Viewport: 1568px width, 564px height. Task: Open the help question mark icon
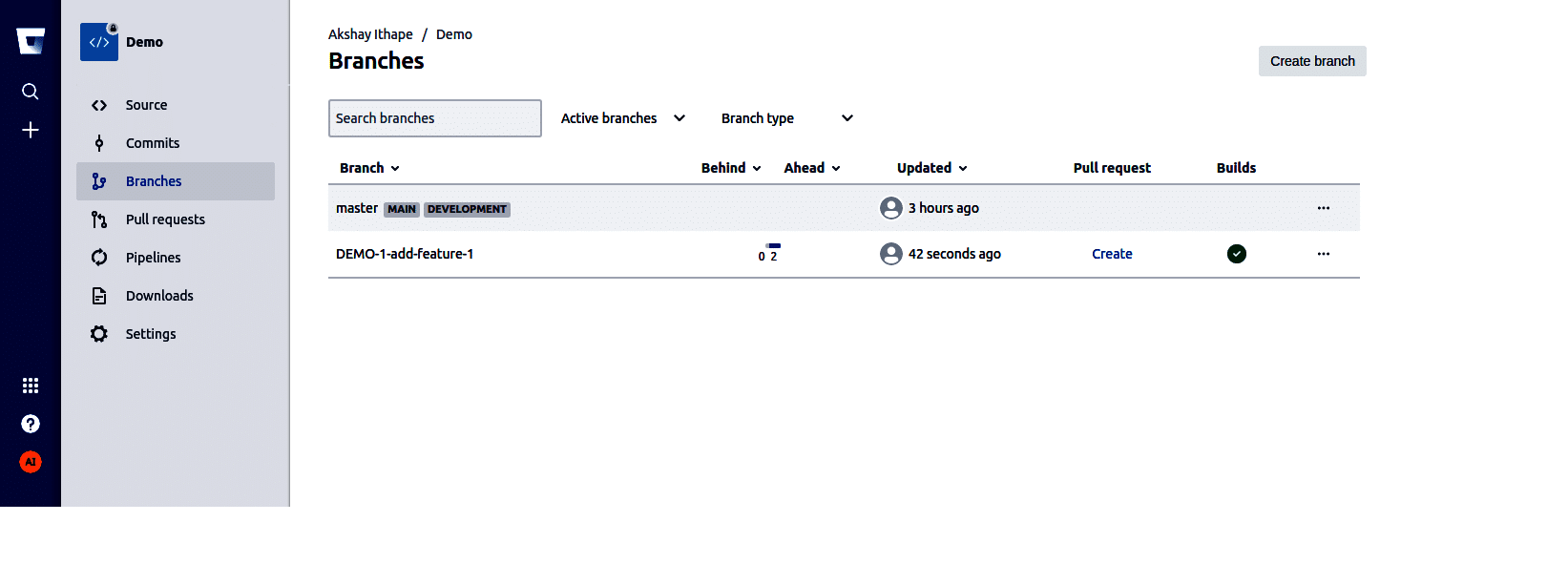tap(31, 424)
